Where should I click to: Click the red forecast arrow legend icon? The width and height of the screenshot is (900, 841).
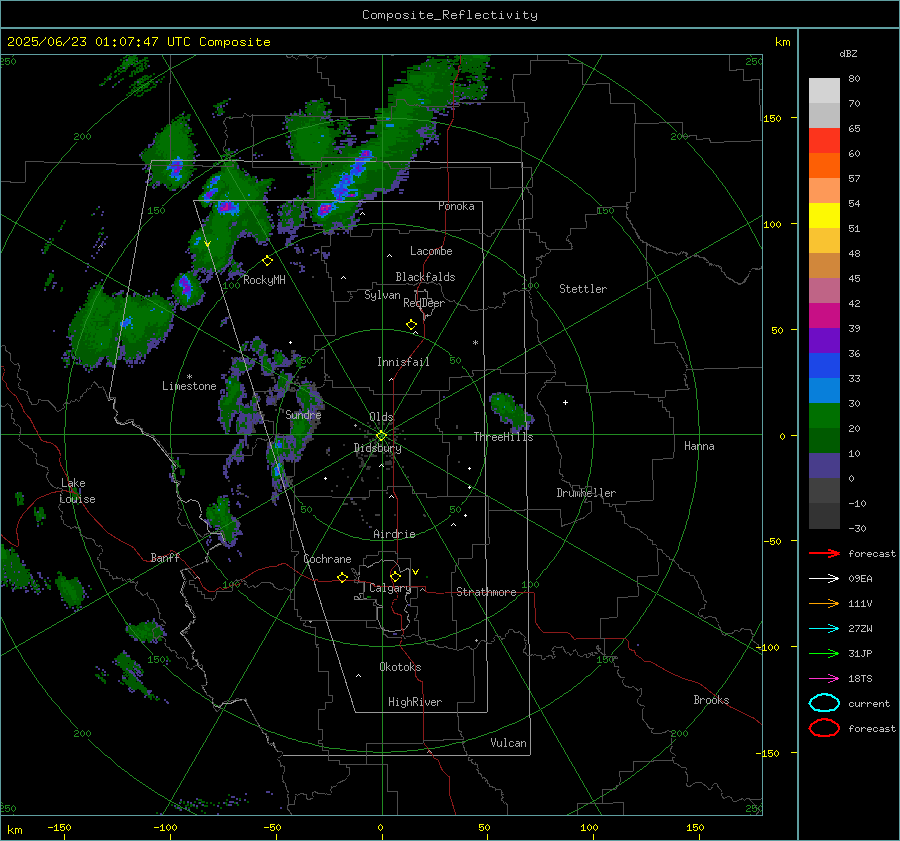[x=824, y=553]
